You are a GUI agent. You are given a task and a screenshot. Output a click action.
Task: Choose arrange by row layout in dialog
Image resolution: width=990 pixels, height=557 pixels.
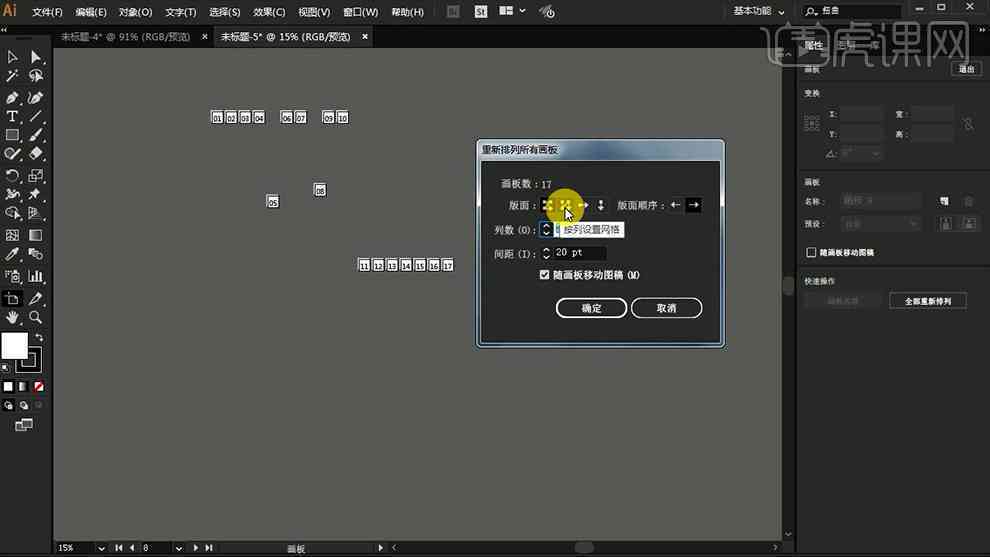tap(583, 205)
